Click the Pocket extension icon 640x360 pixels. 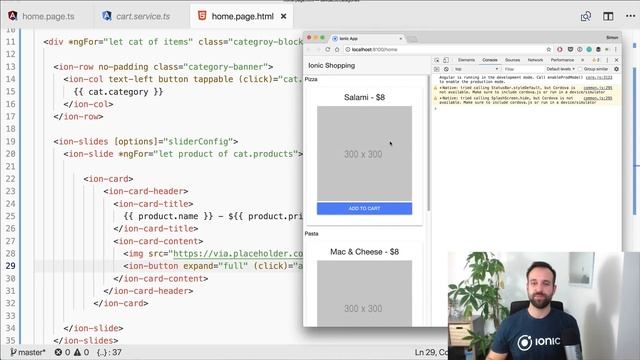click(x=570, y=49)
